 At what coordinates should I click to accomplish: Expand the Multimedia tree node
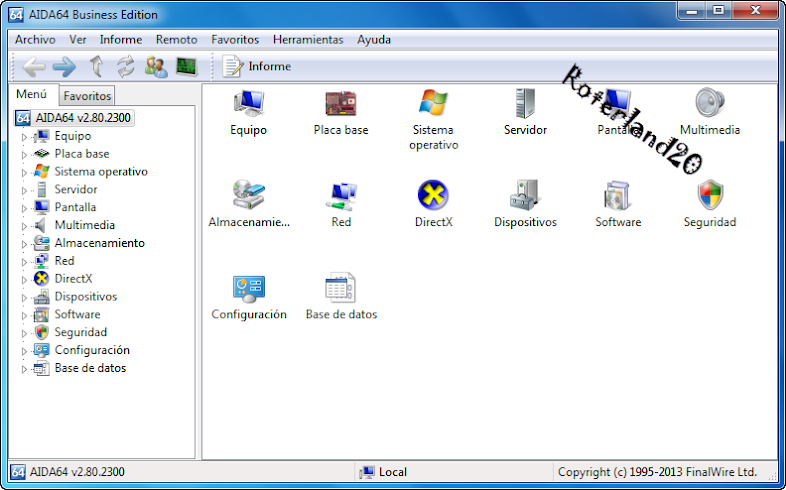[x=24, y=226]
